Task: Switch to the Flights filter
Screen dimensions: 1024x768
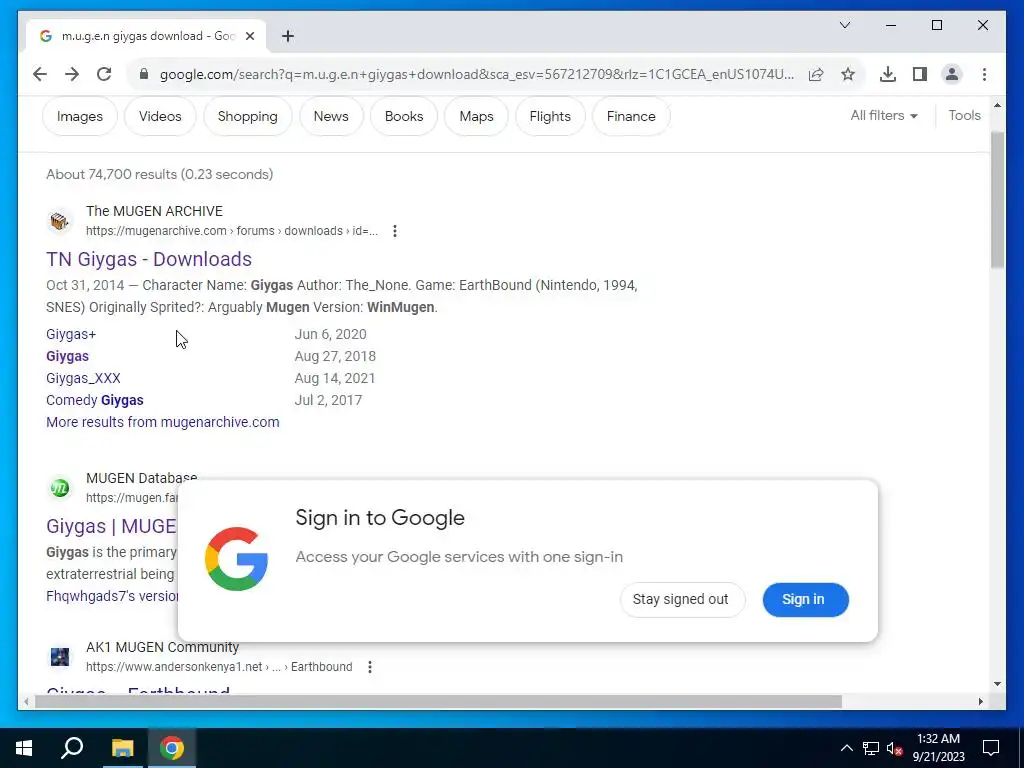Action: point(550,116)
